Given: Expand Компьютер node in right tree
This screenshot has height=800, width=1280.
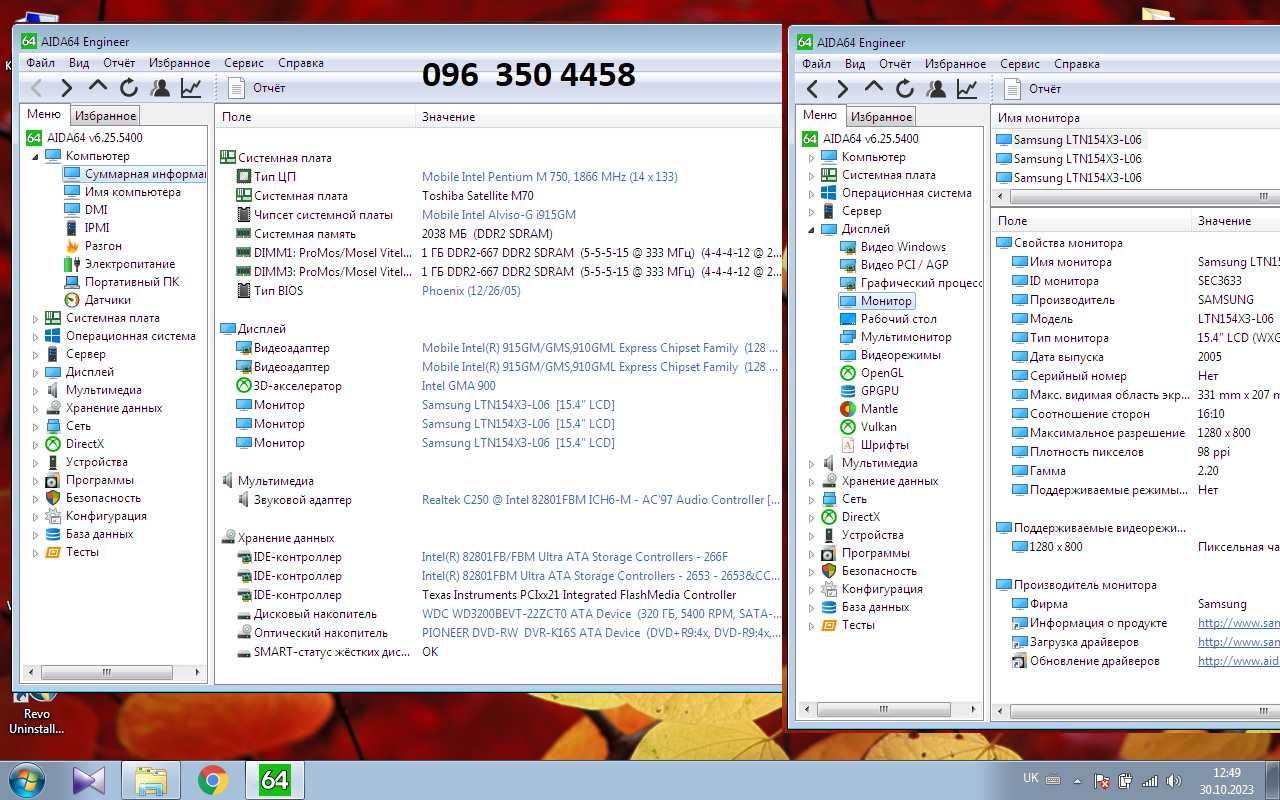Looking at the screenshot, I should coord(811,157).
